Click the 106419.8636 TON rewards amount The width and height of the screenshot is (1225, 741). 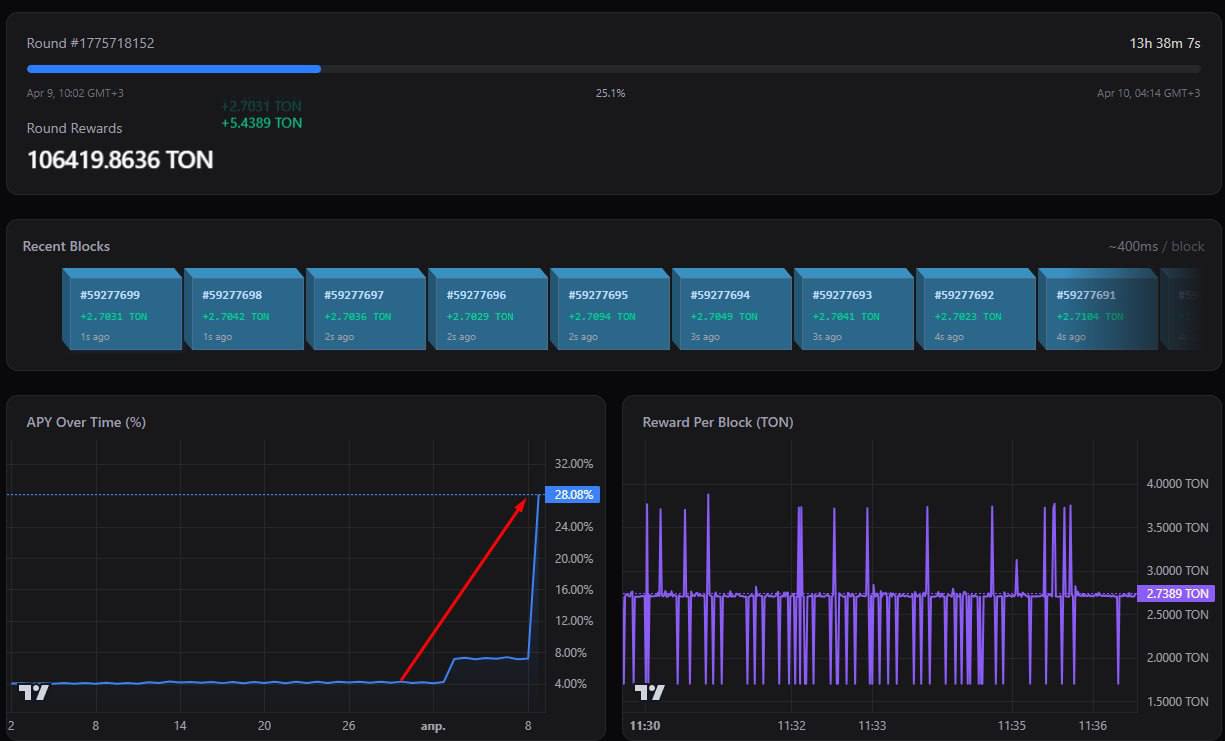120,160
